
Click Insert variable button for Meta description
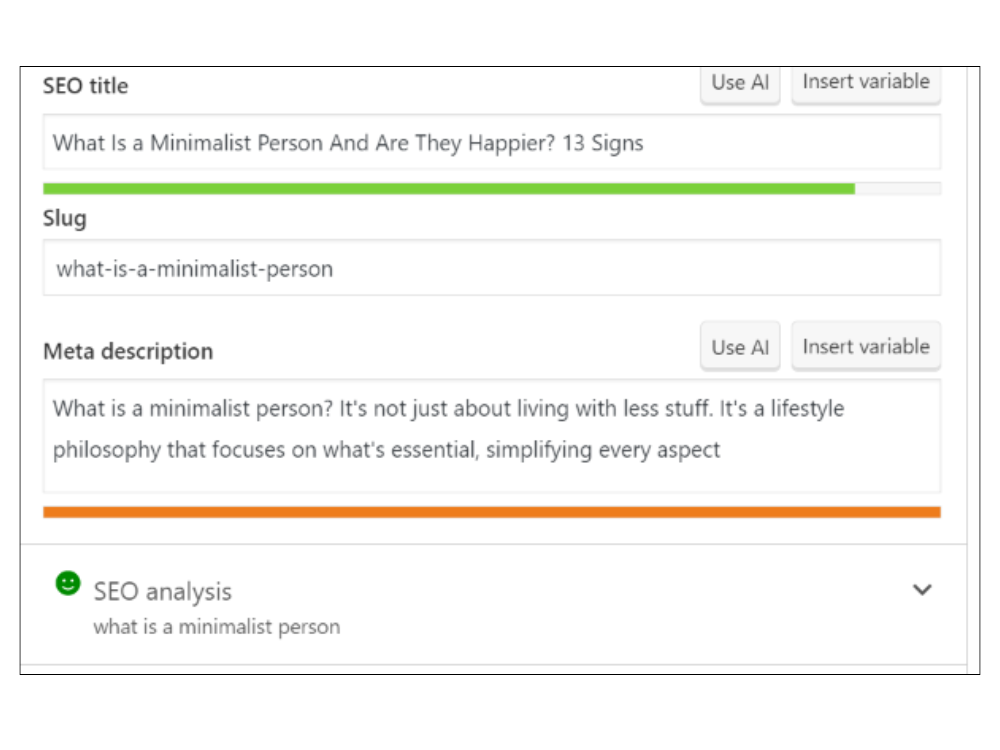coord(866,347)
